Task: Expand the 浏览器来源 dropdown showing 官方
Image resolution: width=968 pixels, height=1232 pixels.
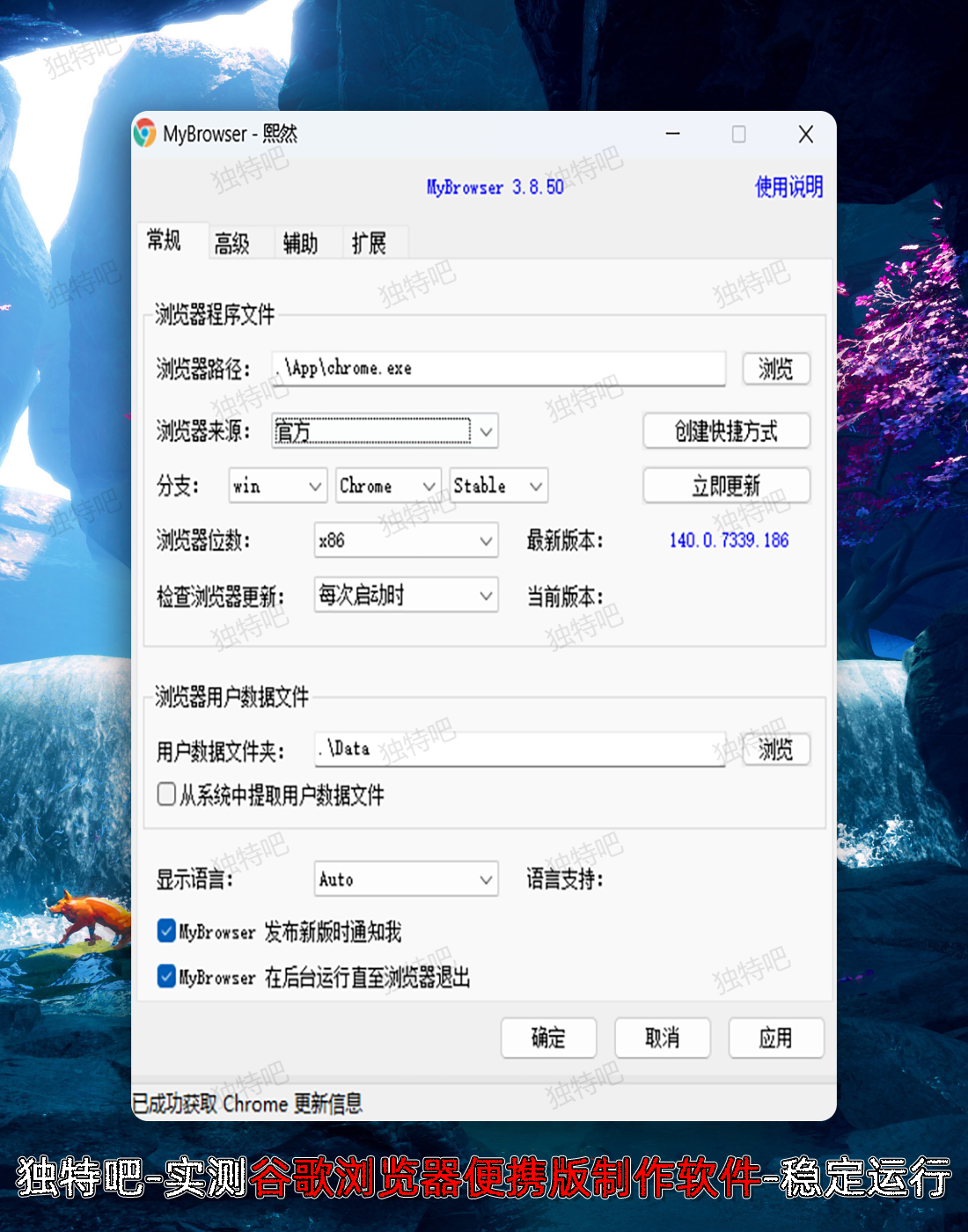Action: tap(385, 431)
